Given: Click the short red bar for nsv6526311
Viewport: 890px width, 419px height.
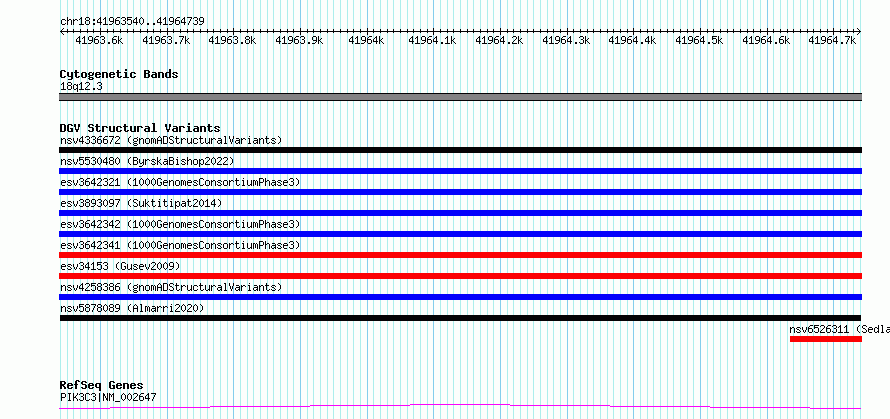Looking at the screenshot, I should click(826, 339).
